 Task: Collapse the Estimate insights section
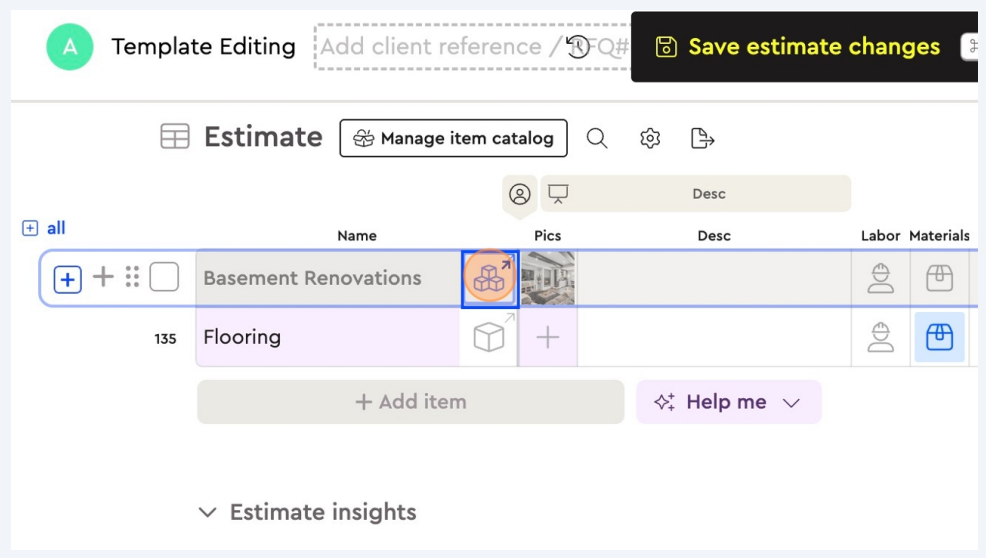pos(208,512)
